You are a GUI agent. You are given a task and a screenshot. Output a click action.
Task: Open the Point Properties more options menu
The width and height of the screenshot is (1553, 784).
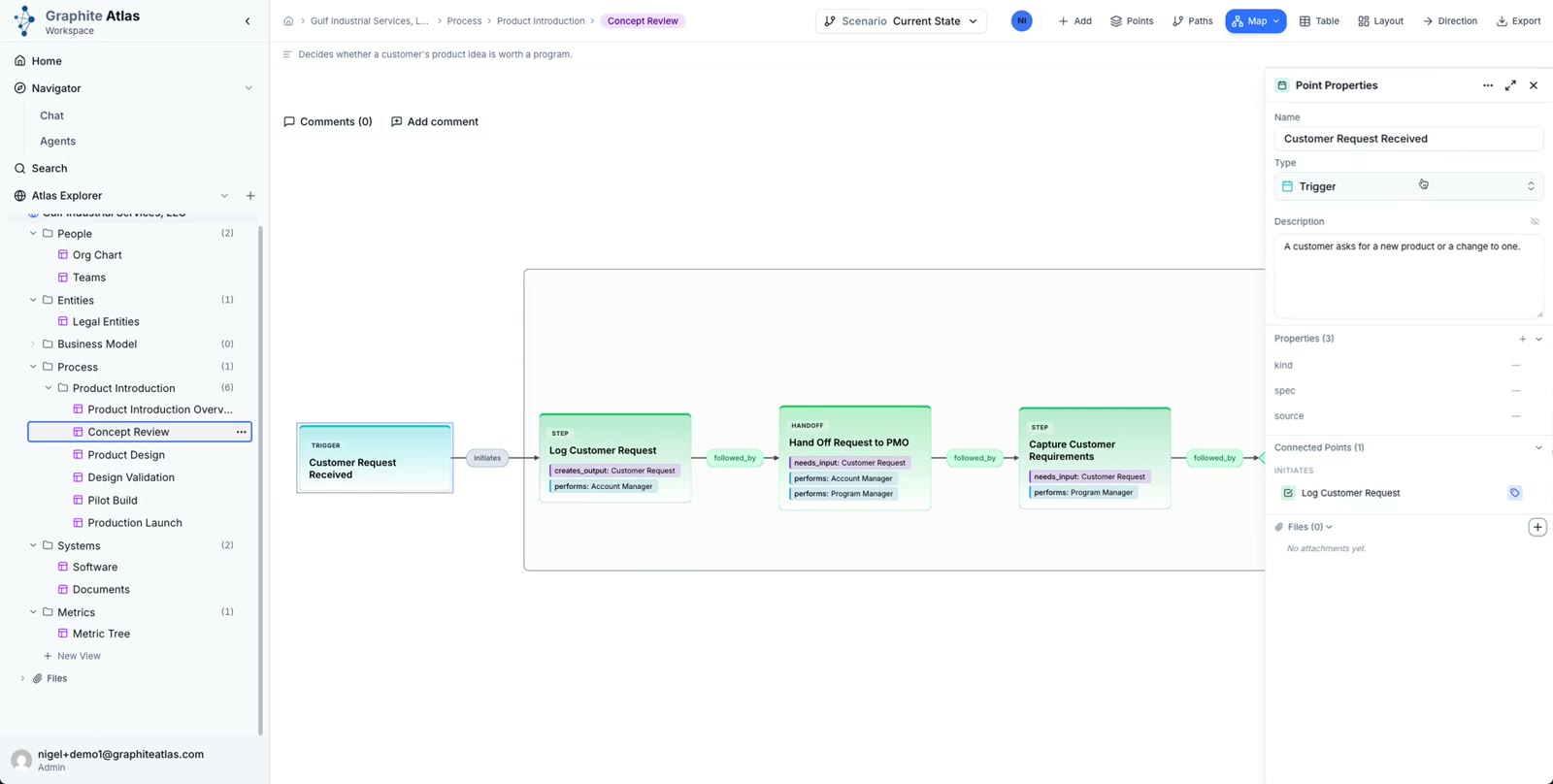tap(1488, 85)
